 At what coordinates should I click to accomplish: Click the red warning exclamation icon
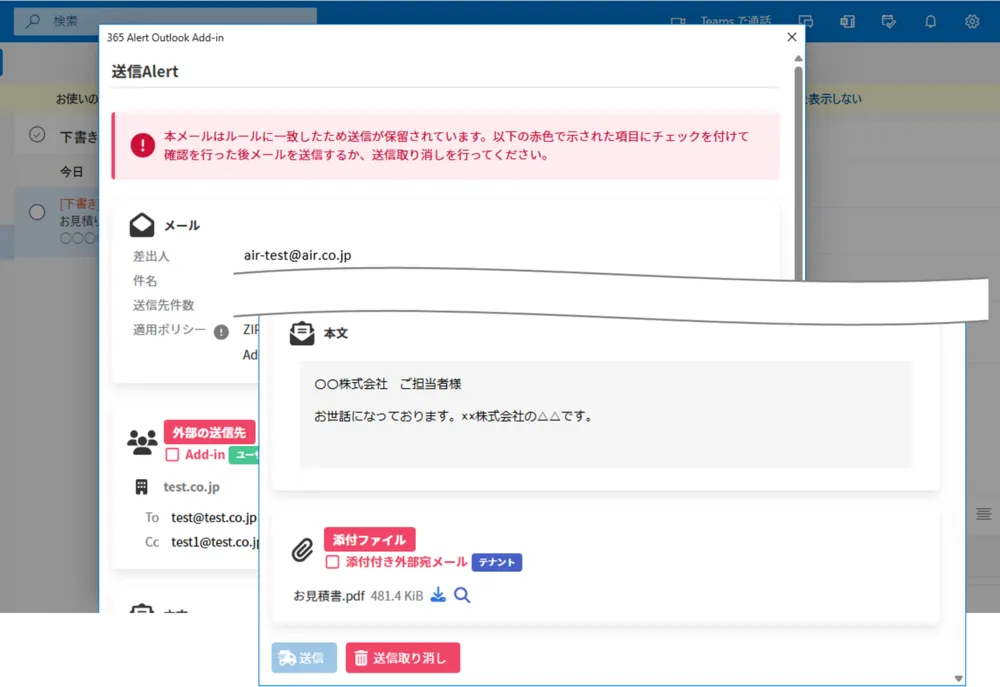tap(142, 145)
